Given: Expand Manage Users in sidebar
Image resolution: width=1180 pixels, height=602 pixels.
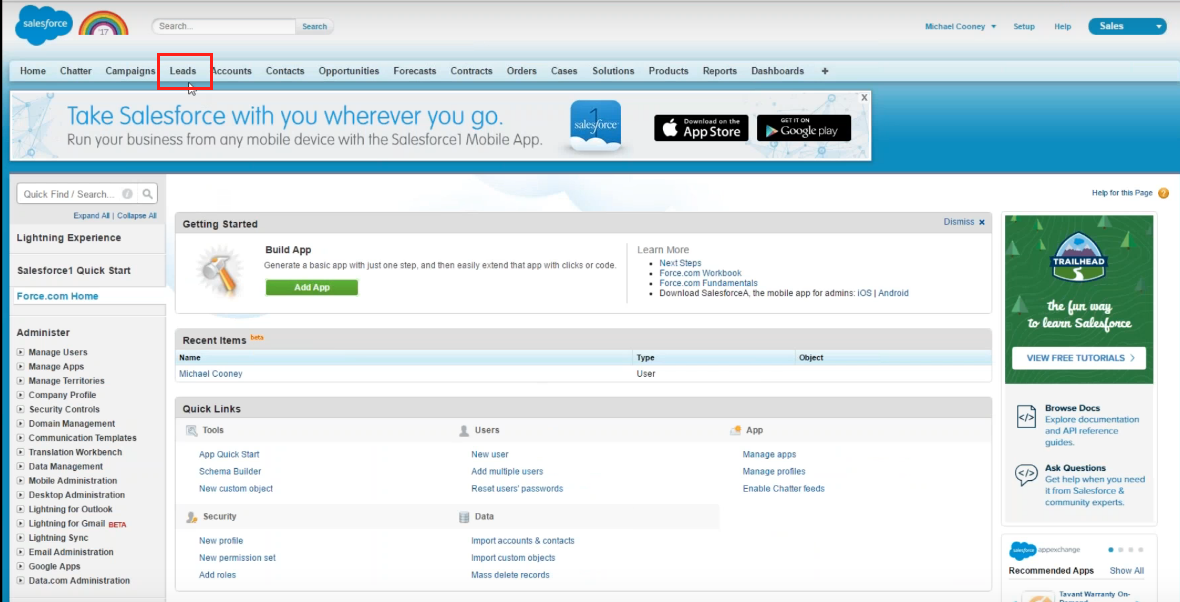Looking at the screenshot, I should click(20, 352).
